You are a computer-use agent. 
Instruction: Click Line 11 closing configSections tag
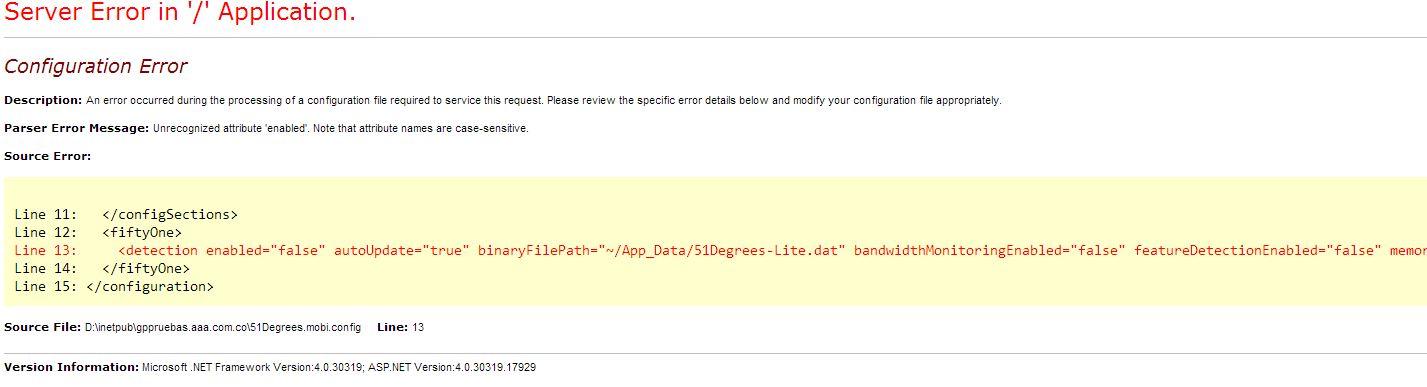click(x=170, y=214)
